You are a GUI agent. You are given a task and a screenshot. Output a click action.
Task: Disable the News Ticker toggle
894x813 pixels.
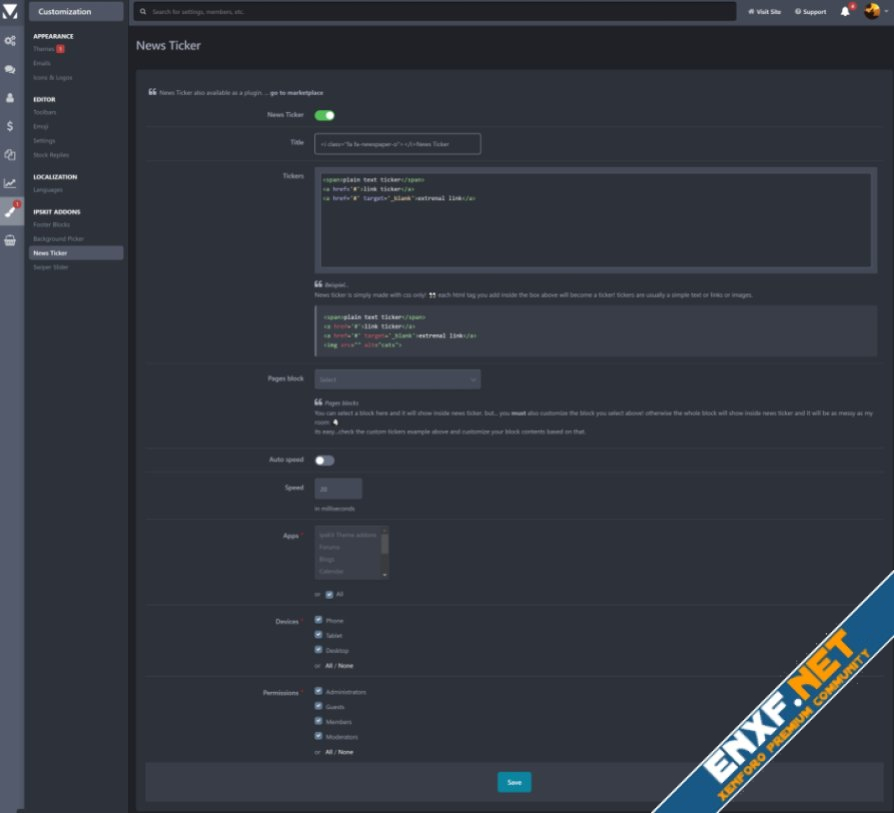click(x=324, y=115)
